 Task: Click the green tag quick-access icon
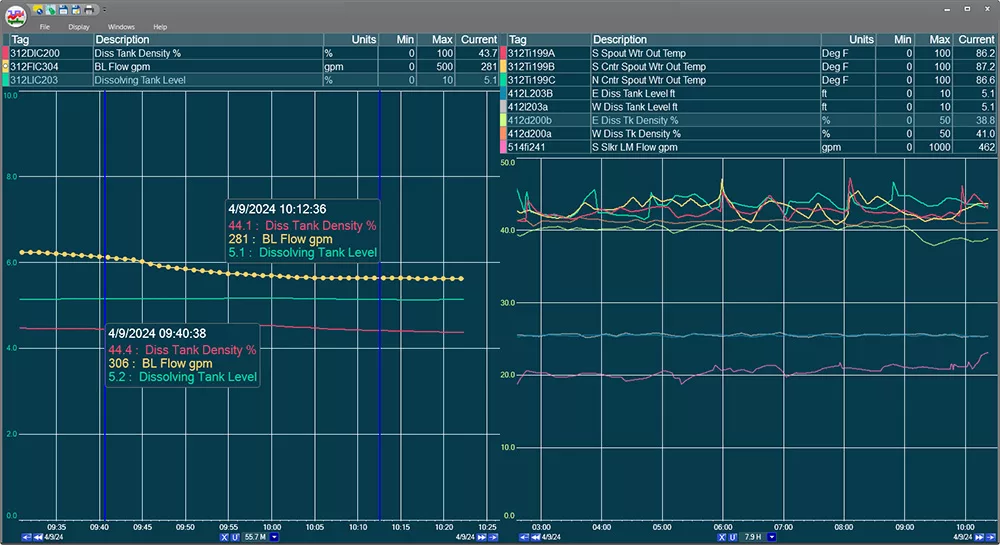pos(50,10)
